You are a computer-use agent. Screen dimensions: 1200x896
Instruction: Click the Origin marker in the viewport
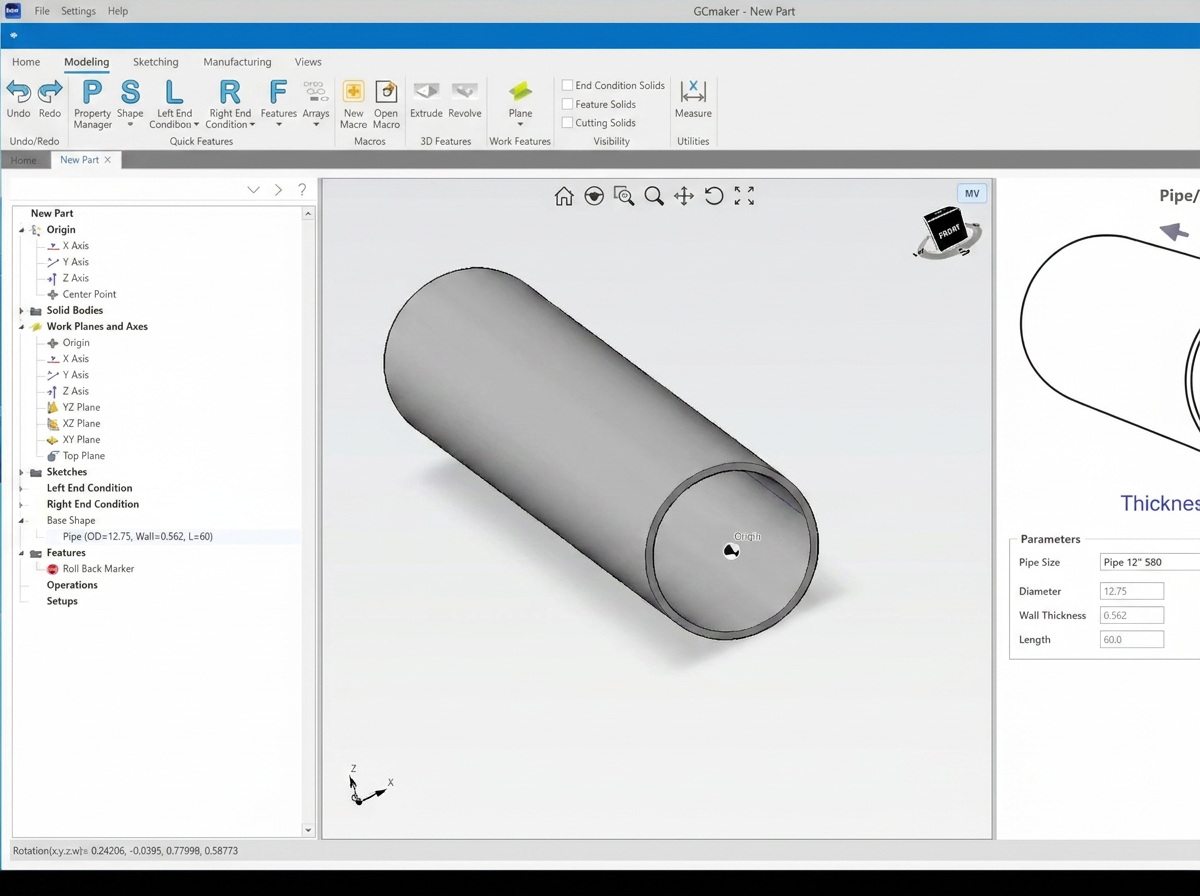(x=732, y=550)
